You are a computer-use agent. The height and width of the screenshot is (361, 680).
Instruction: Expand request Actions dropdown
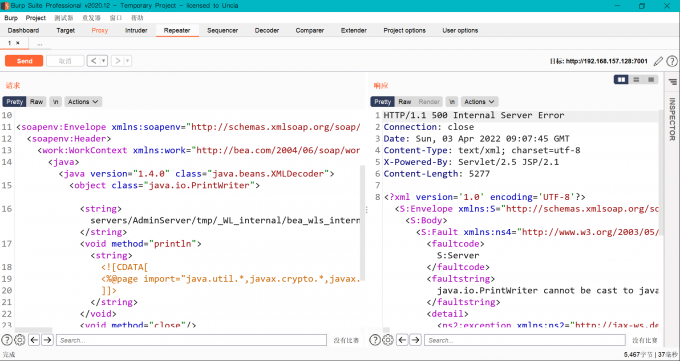click(x=83, y=102)
